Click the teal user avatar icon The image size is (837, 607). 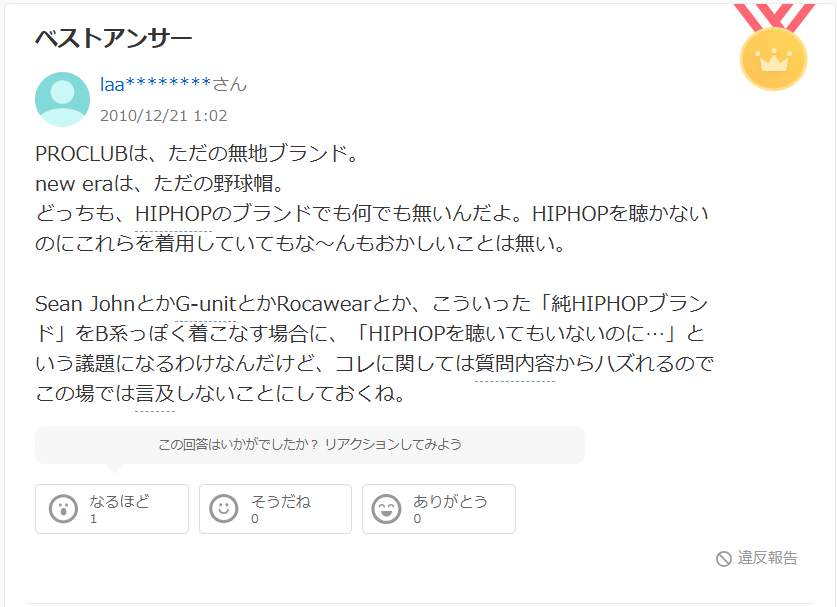tap(62, 99)
